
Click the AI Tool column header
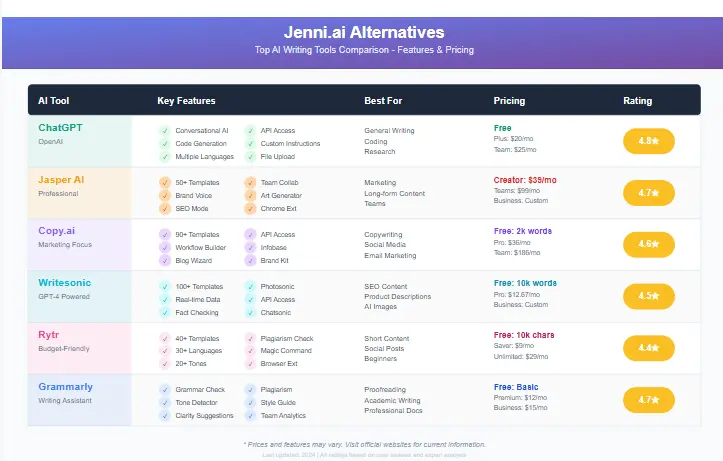53,100
